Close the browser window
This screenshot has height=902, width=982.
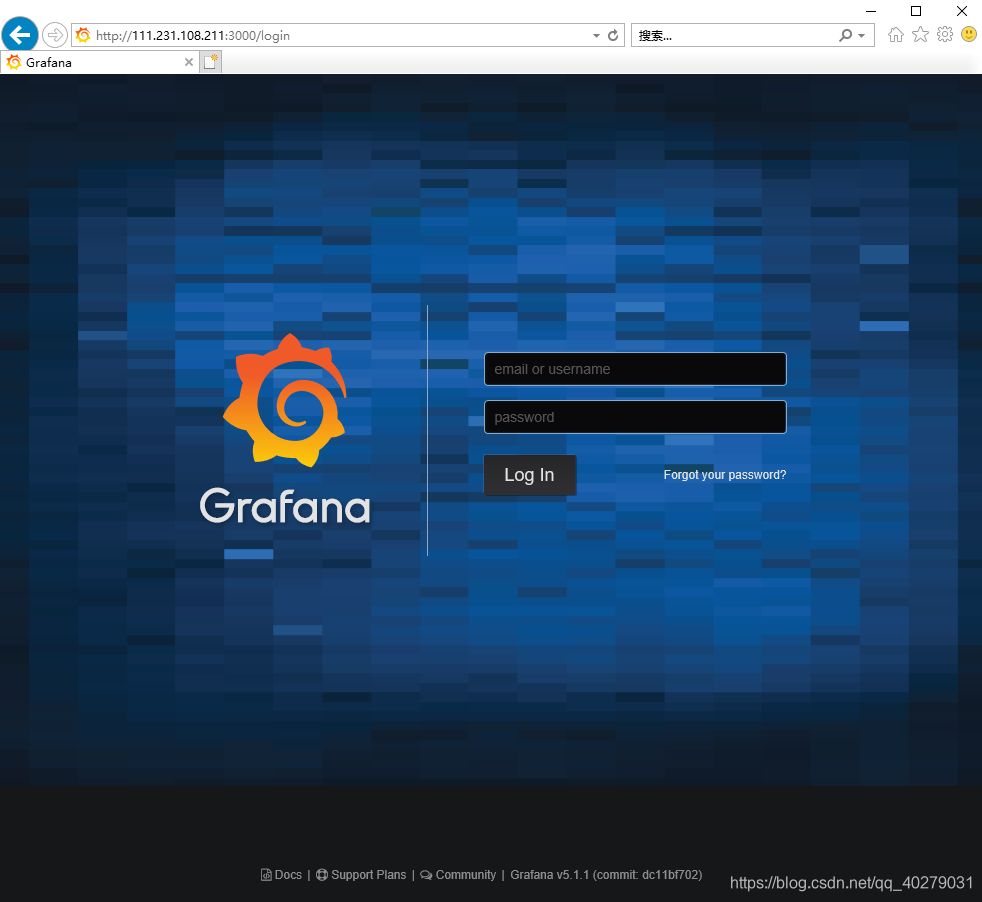point(962,11)
